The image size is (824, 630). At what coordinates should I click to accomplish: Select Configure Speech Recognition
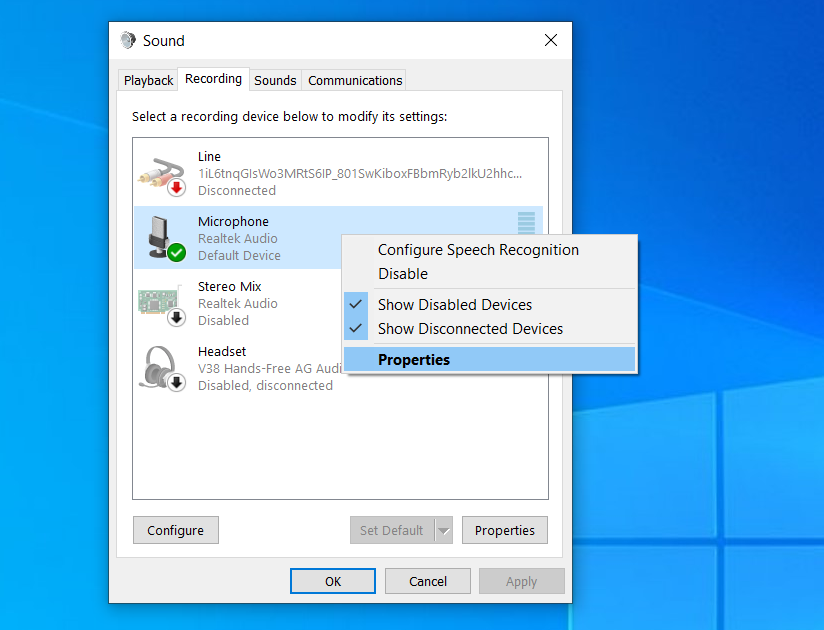(478, 249)
